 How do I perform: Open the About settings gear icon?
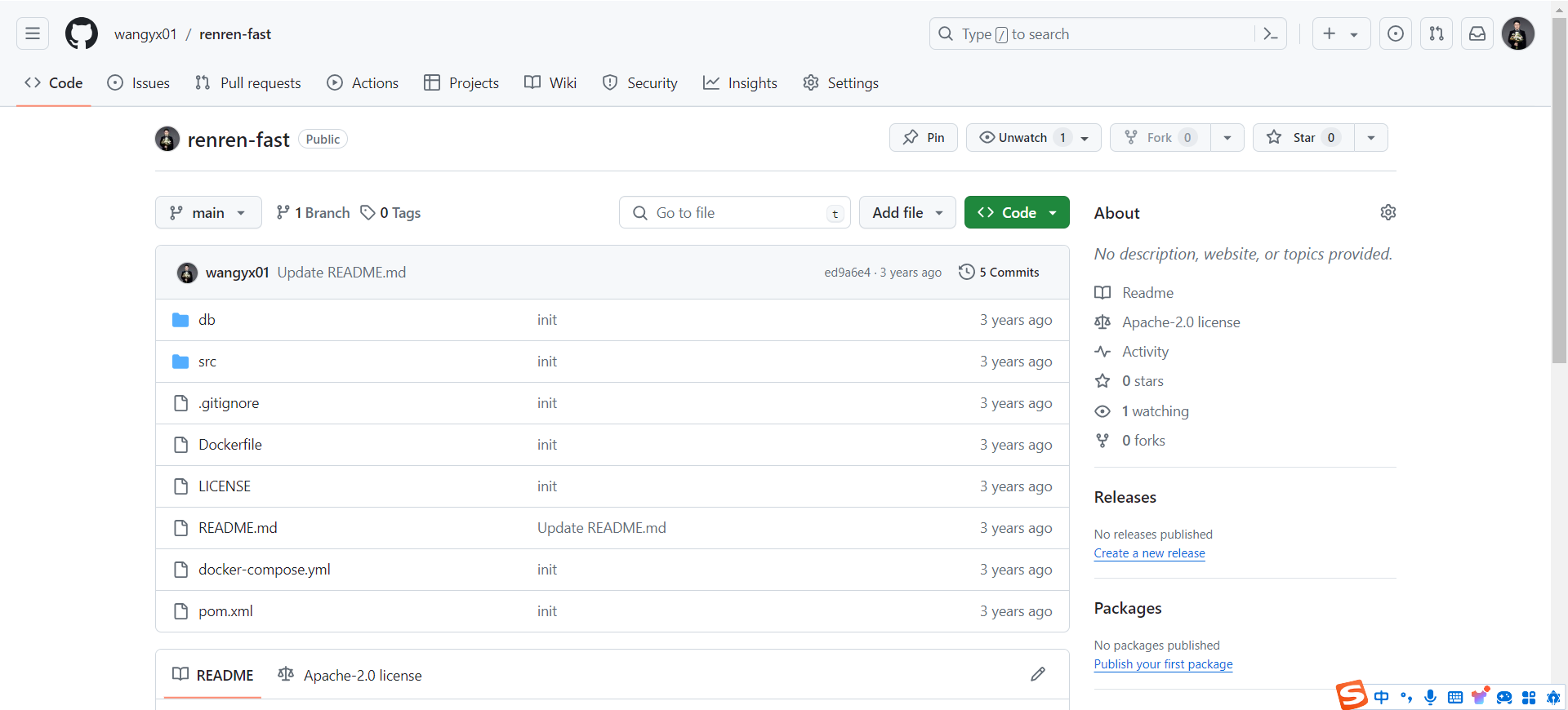tap(1388, 212)
